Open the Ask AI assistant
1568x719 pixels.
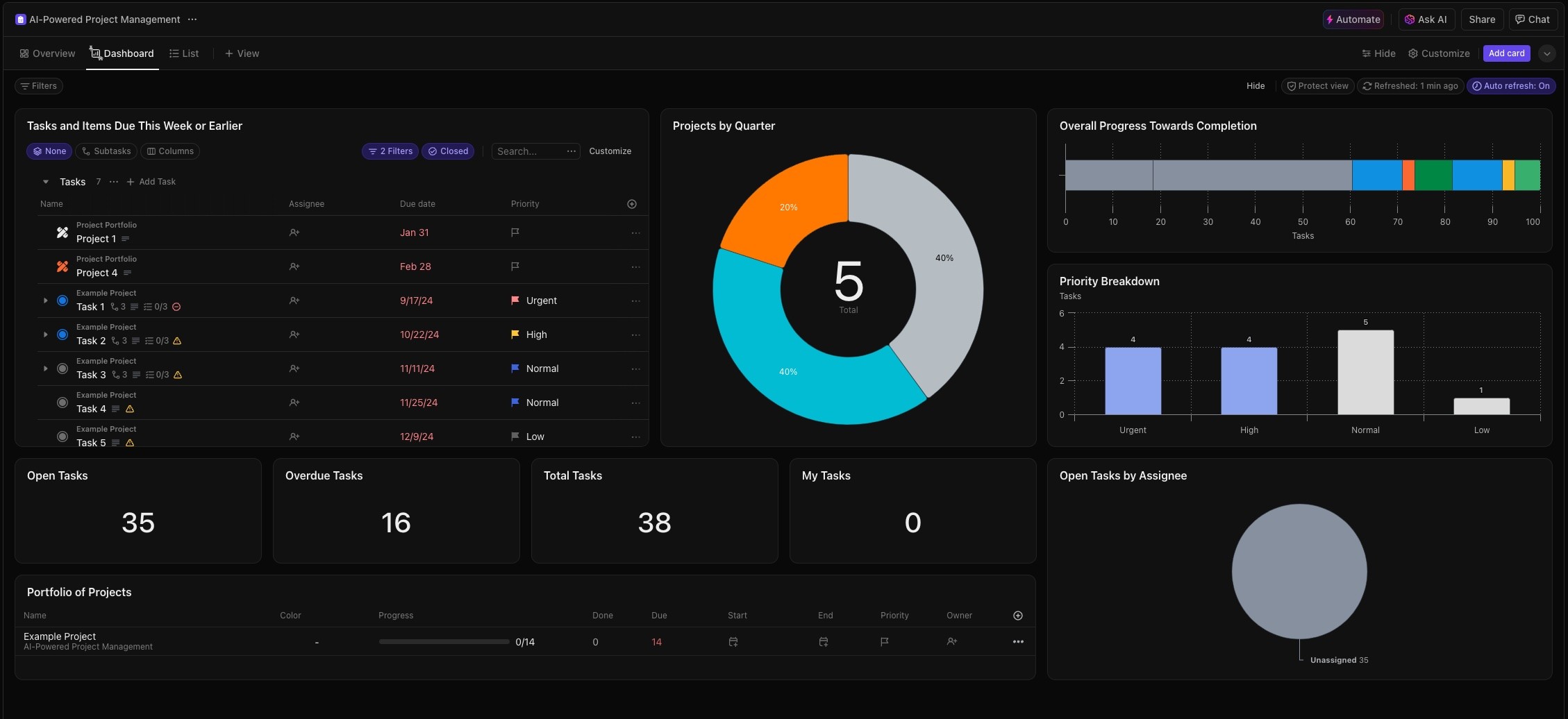pyautogui.click(x=1426, y=19)
